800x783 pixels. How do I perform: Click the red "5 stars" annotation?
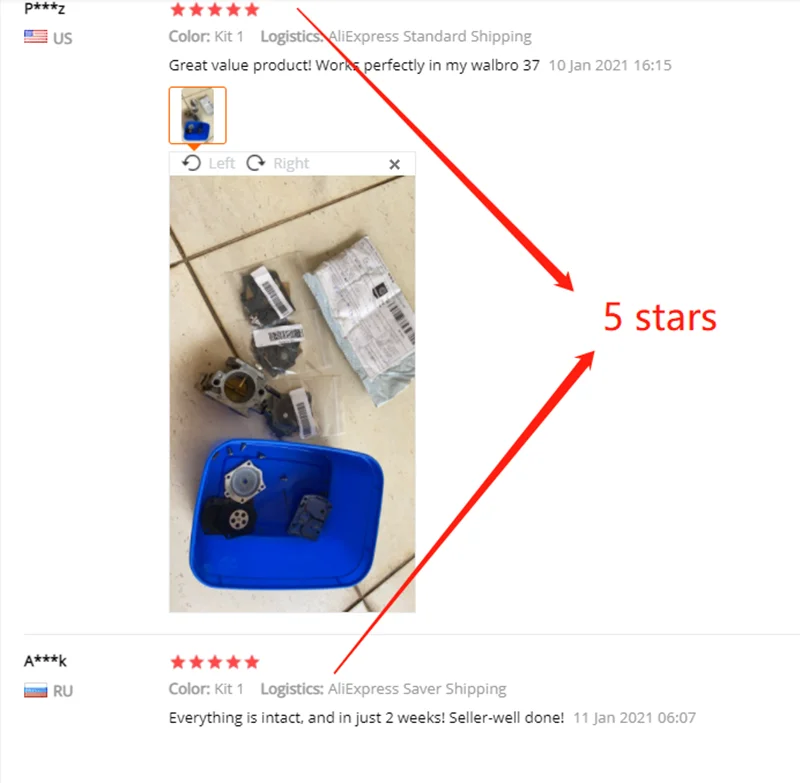click(x=660, y=317)
